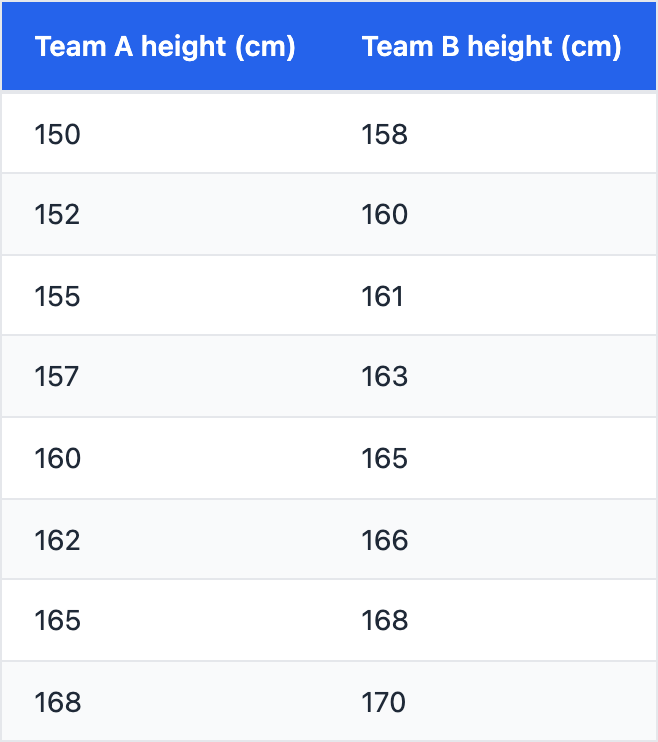
Task: Select the 150 cell in Team A
Action: pos(57,134)
